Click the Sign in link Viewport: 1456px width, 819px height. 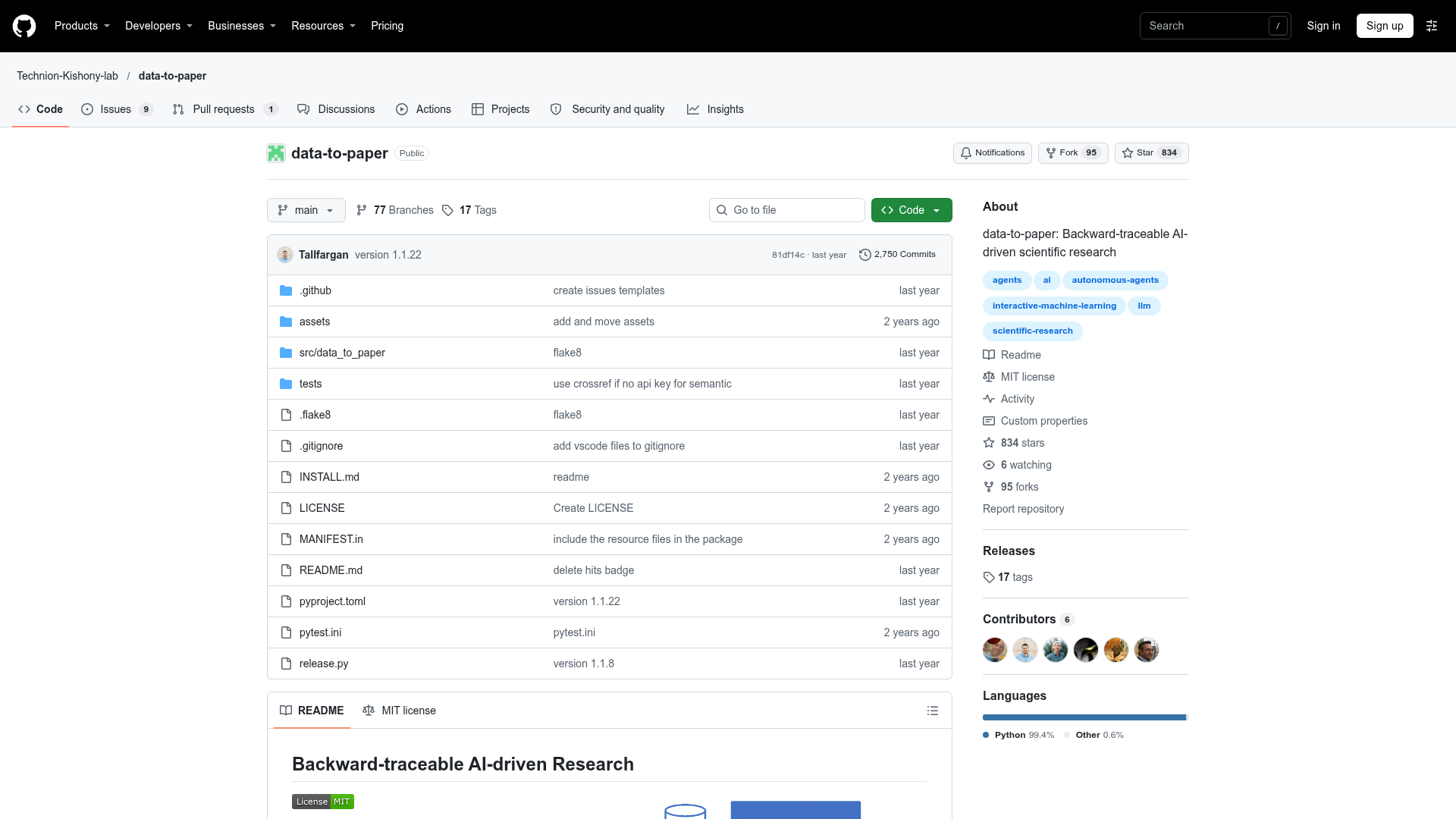pyautogui.click(x=1323, y=26)
